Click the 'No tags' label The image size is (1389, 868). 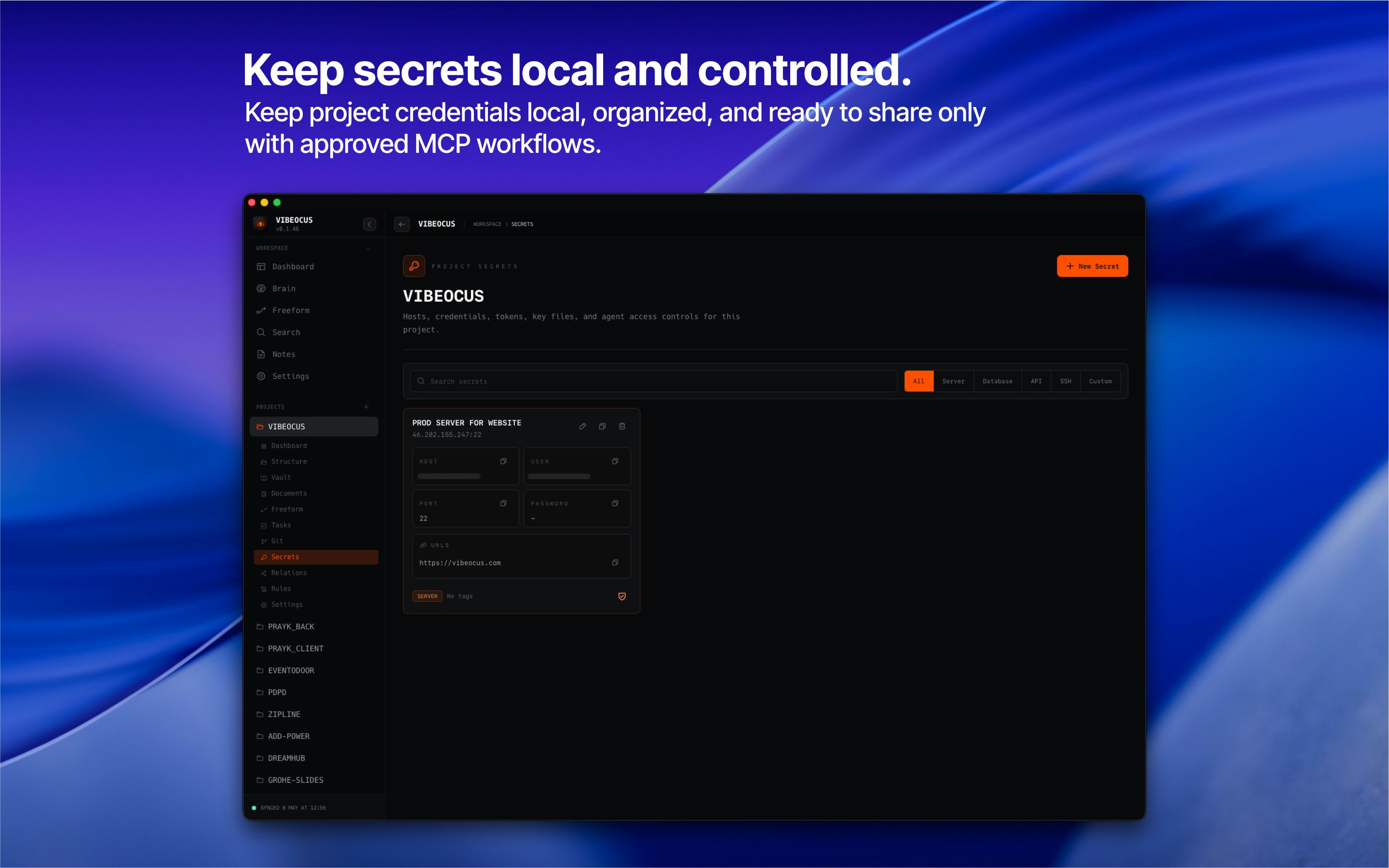460,596
